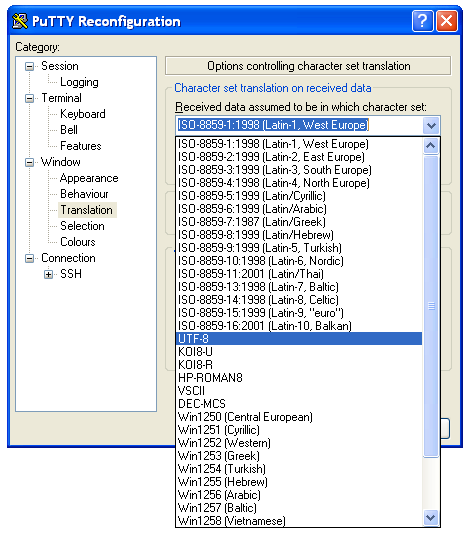469x534 pixels.
Task: Open the Keyboard category
Action: coord(83,114)
